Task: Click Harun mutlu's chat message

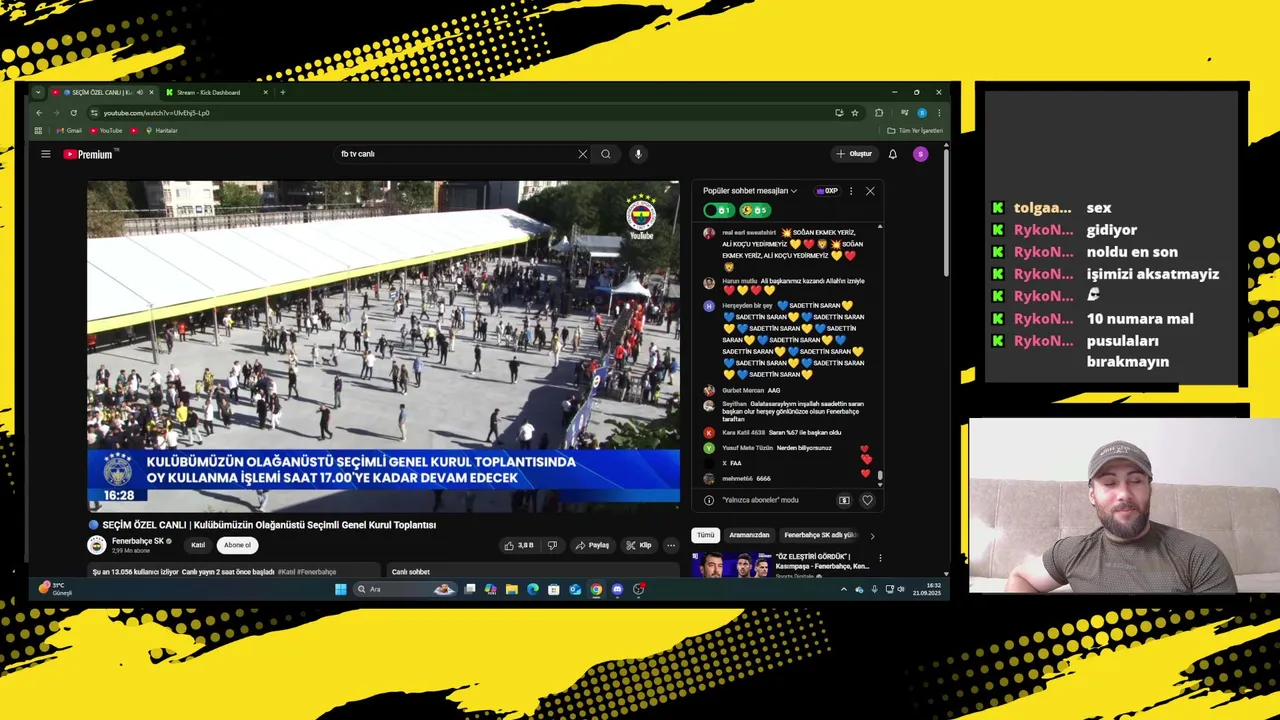Action: tap(793, 286)
